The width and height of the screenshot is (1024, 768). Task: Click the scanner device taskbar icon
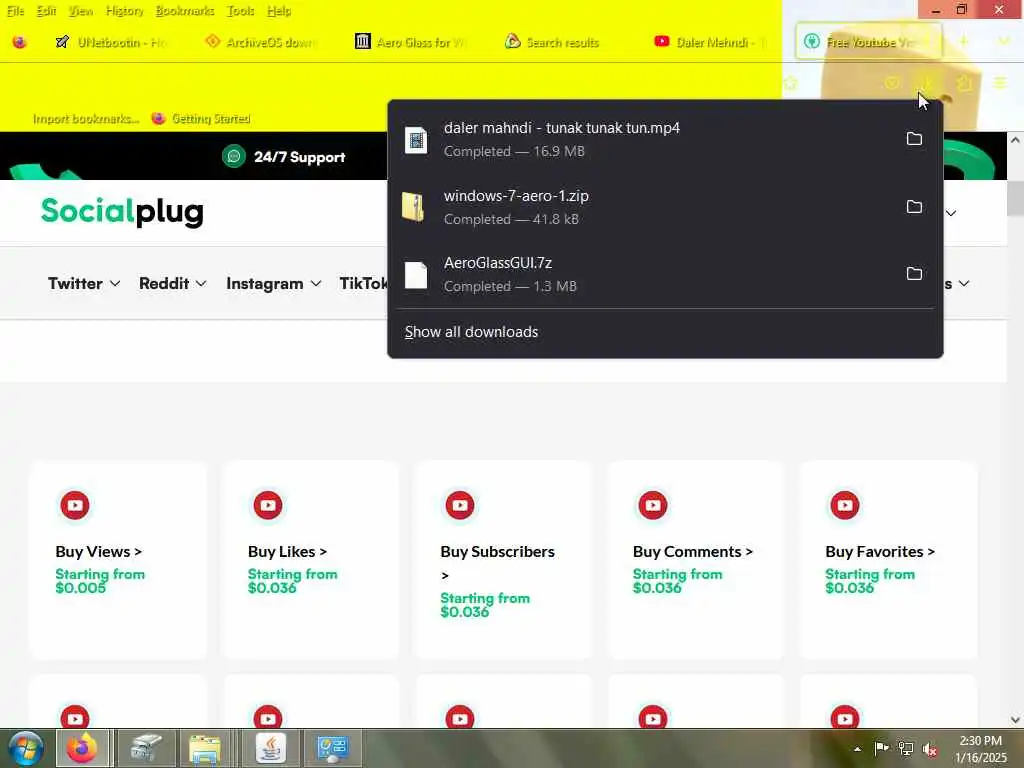146,748
